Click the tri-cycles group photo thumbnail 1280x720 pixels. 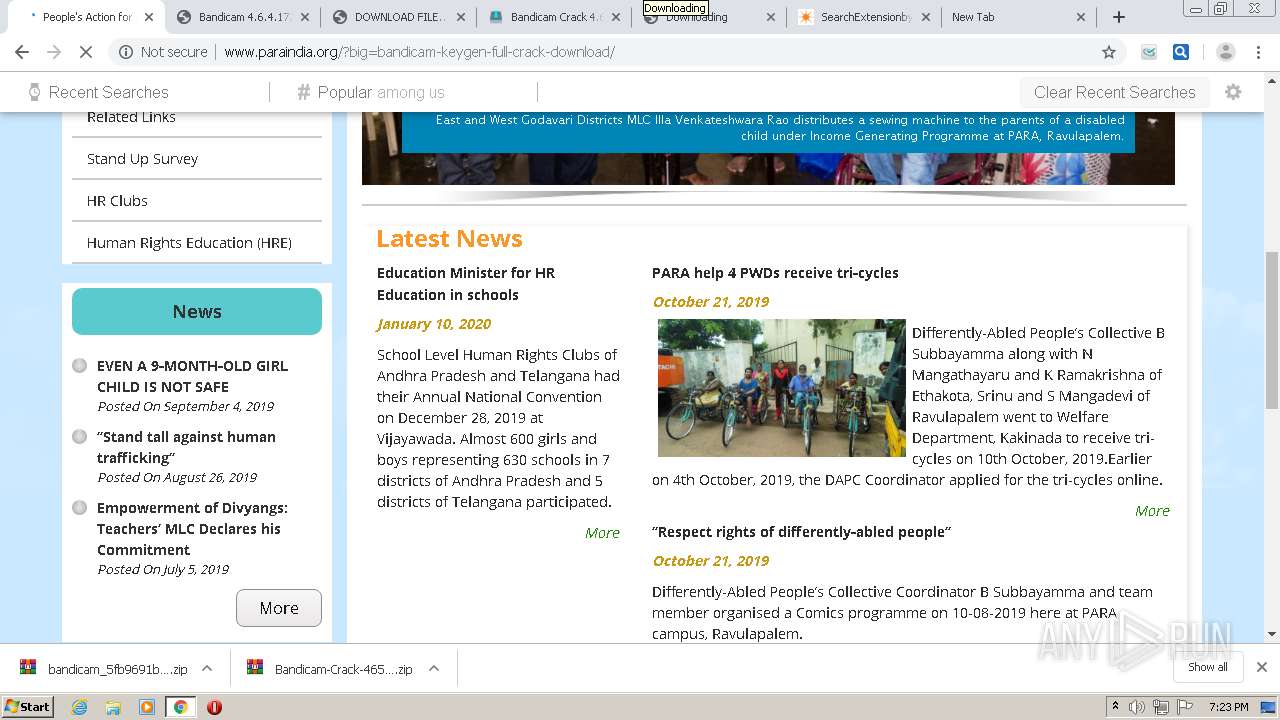(782, 388)
